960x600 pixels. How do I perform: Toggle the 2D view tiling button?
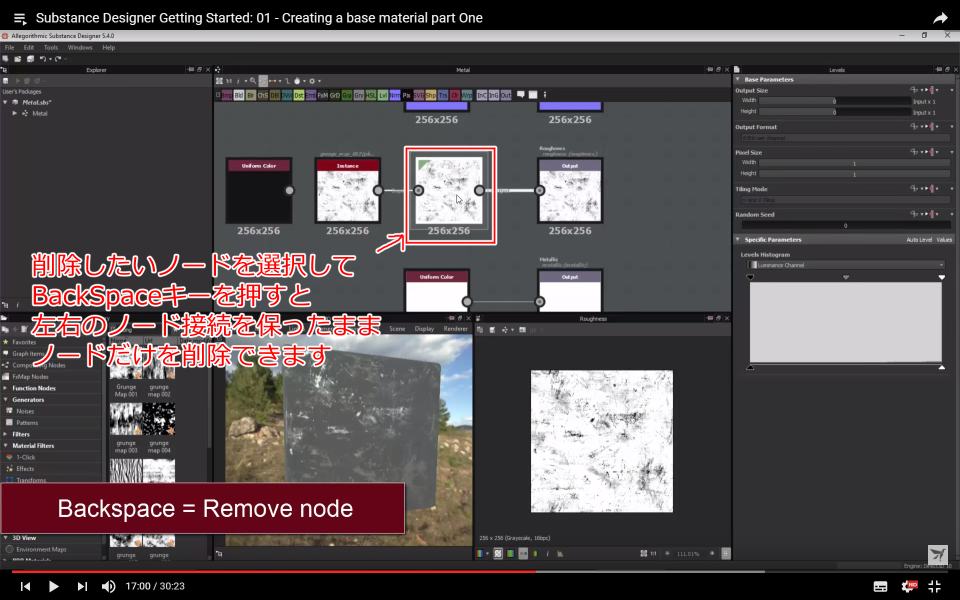point(726,553)
